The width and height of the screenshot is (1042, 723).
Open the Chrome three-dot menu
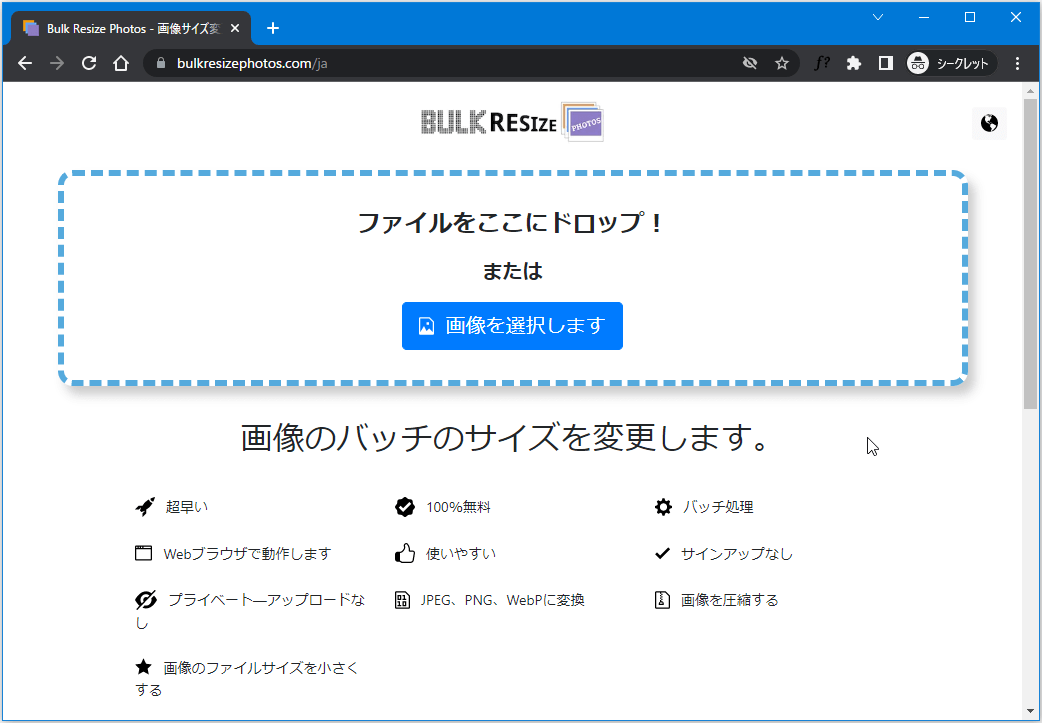click(x=1017, y=64)
